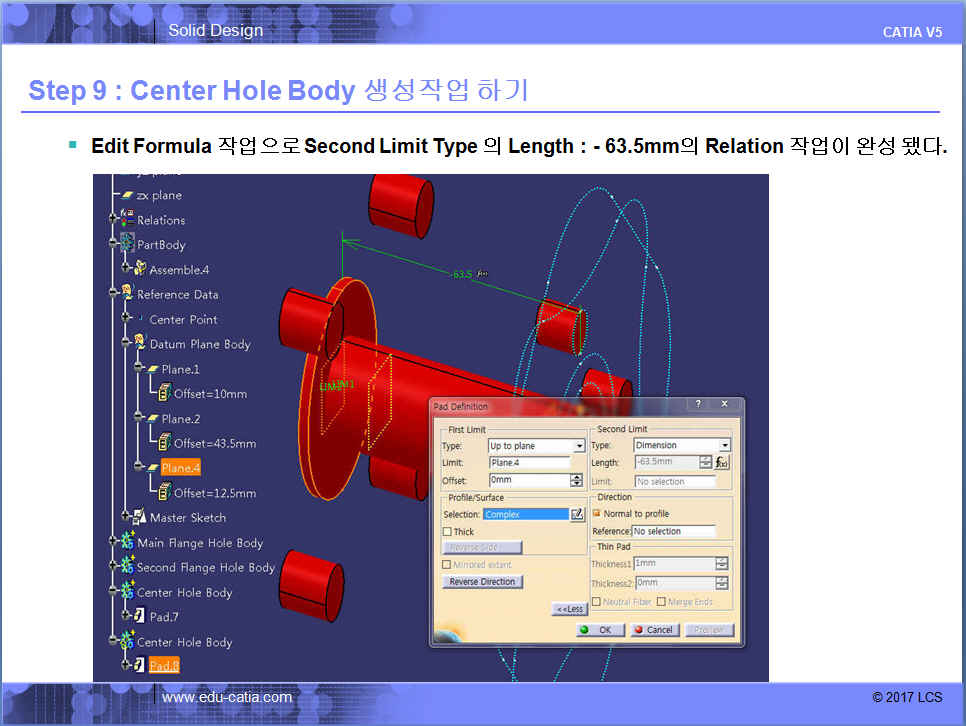Select Plane.2 in the specification tree
The image size is (966, 726).
pos(180,419)
